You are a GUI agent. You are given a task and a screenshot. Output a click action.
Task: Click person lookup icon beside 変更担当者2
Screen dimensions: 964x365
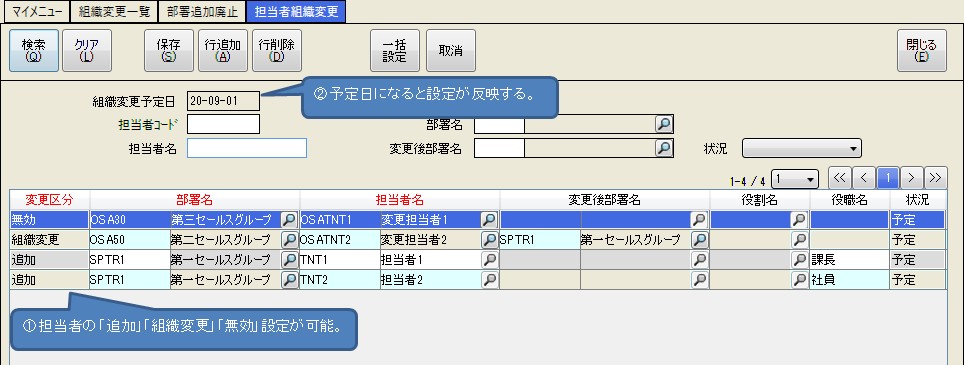click(x=489, y=240)
